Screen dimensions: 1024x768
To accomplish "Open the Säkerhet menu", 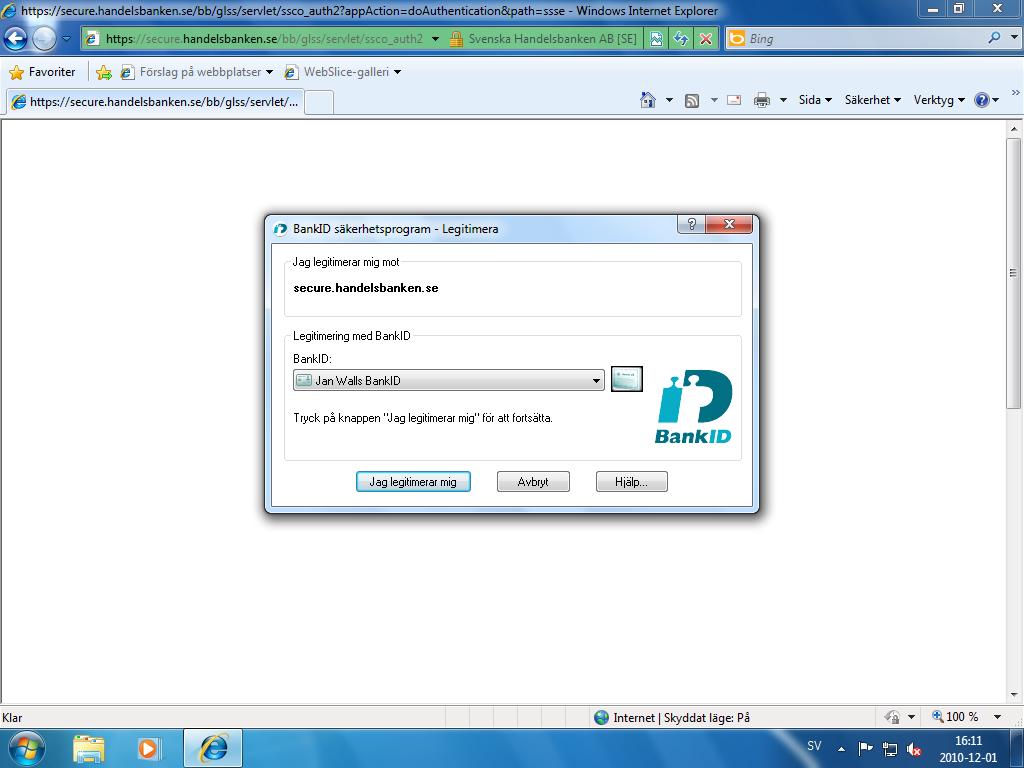I will click(x=872, y=100).
